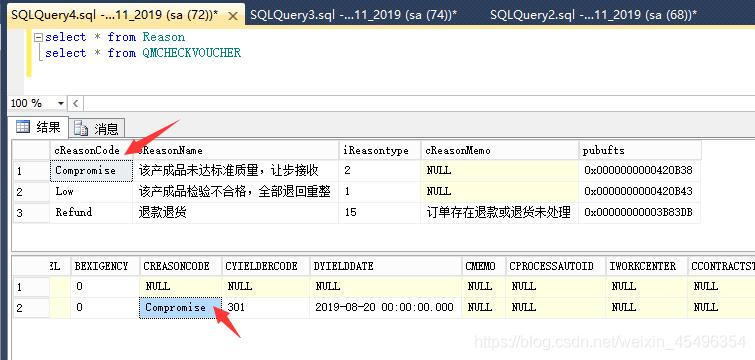Click the Refund reason code cell

pyautogui.click(x=91, y=212)
